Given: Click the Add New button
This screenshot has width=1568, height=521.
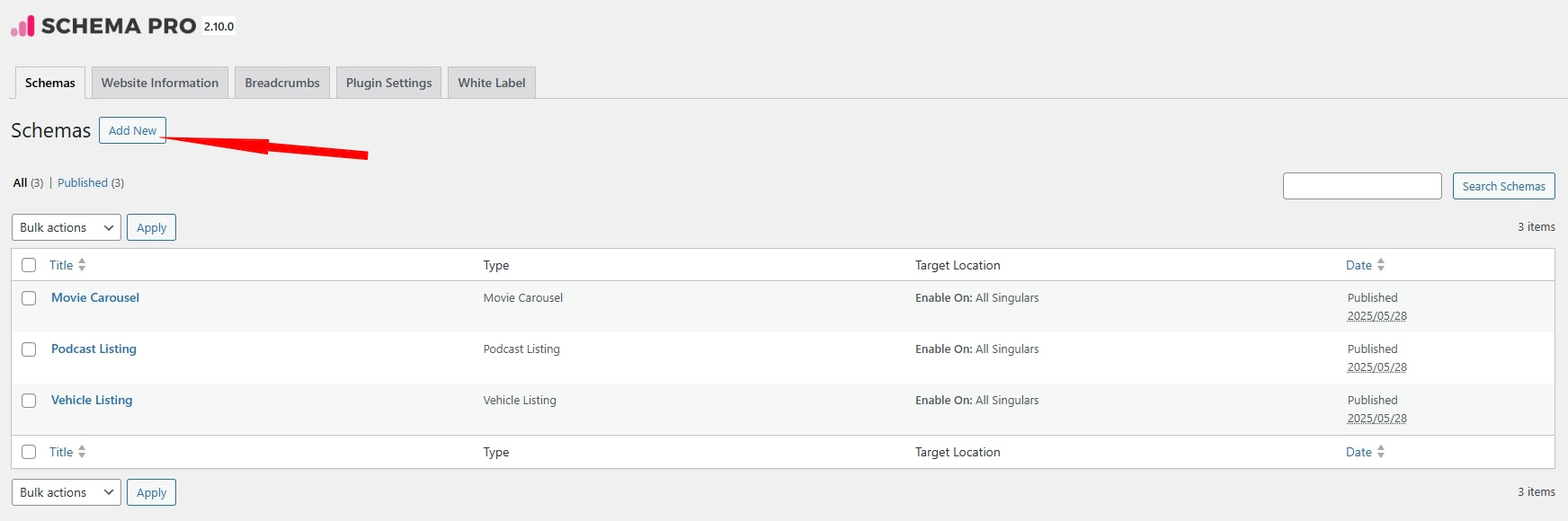Looking at the screenshot, I should (132, 129).
